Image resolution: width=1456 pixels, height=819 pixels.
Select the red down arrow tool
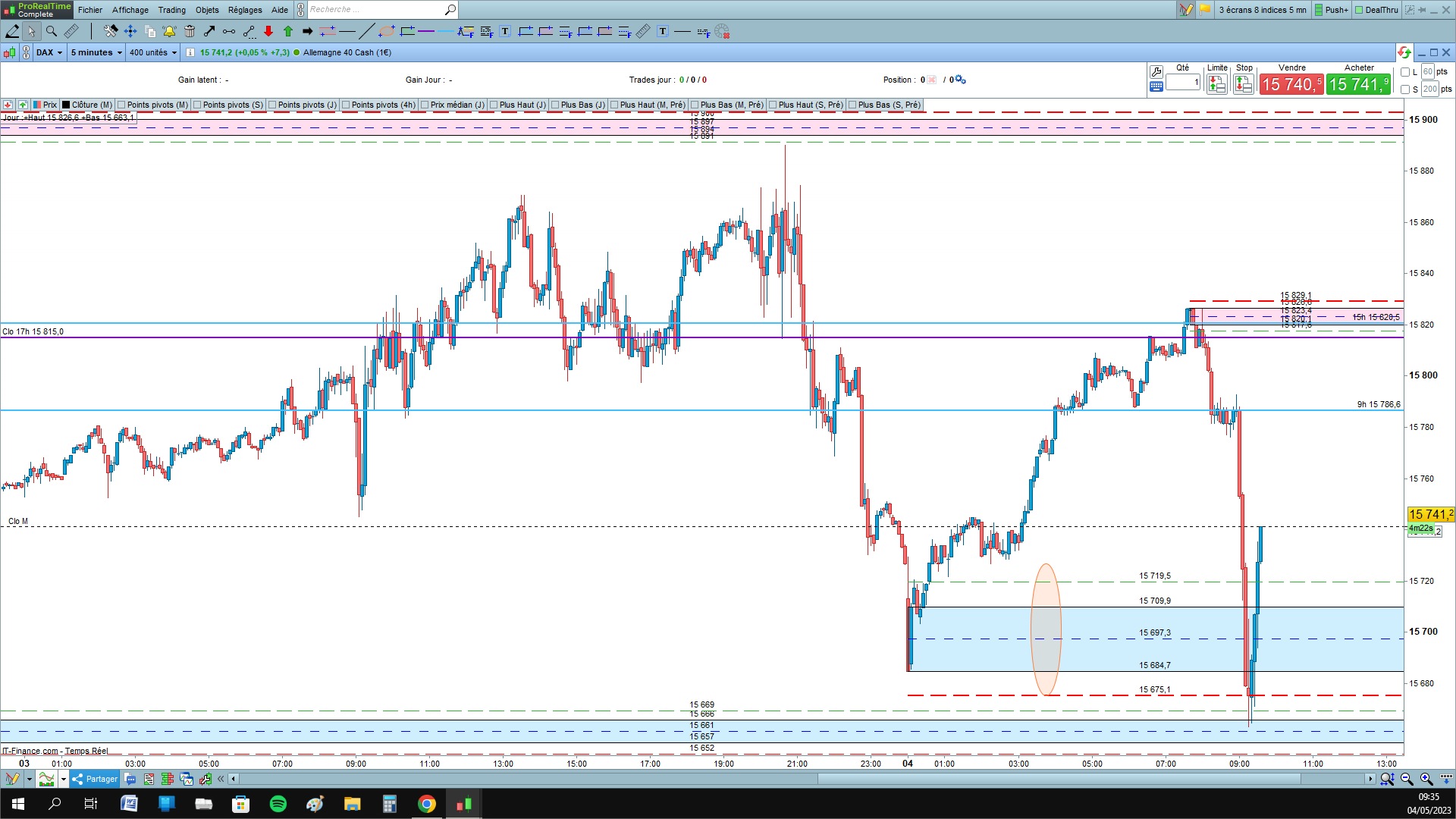268,31
